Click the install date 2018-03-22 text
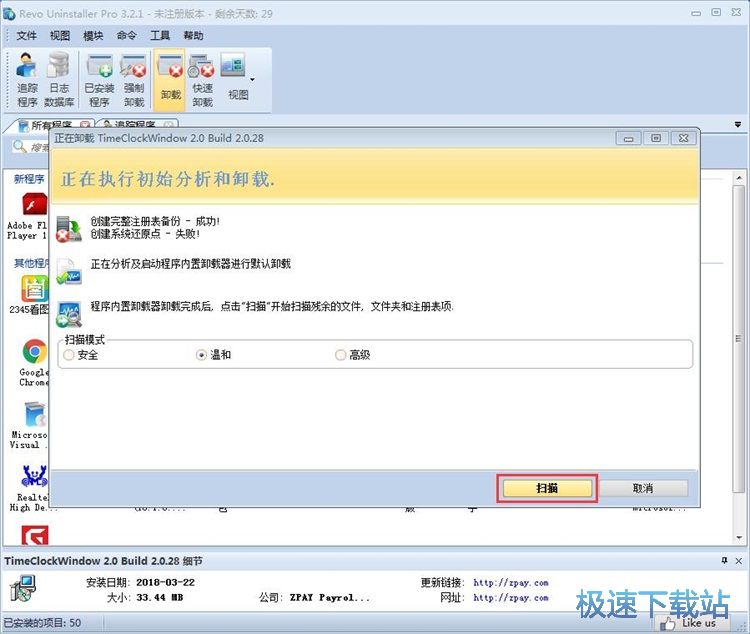 tap(165, 582)
